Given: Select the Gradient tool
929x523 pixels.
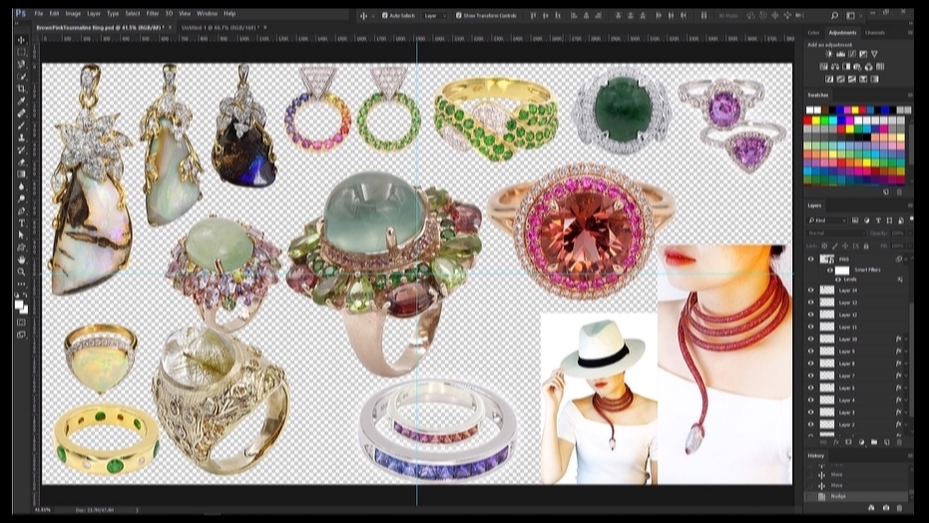Looking at the screenshot, I should point(21,174).
